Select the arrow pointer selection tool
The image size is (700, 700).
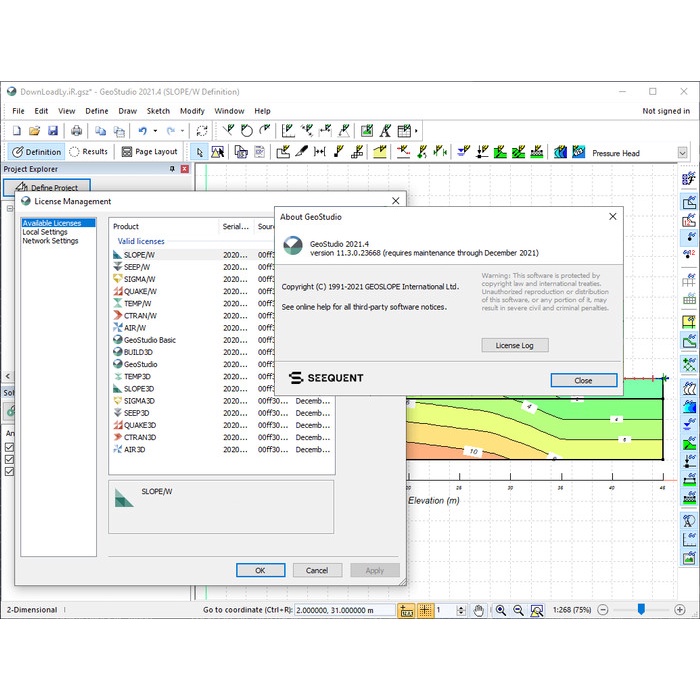coord(199,152)
